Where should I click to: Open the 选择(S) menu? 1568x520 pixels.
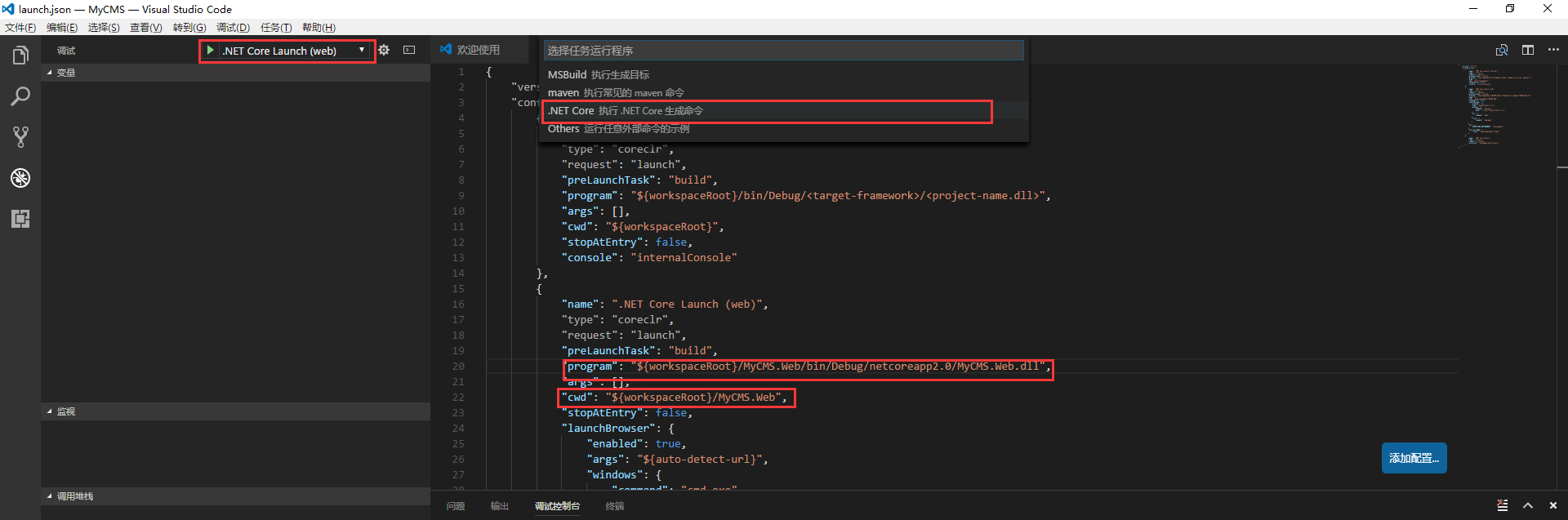click(104, 28)
